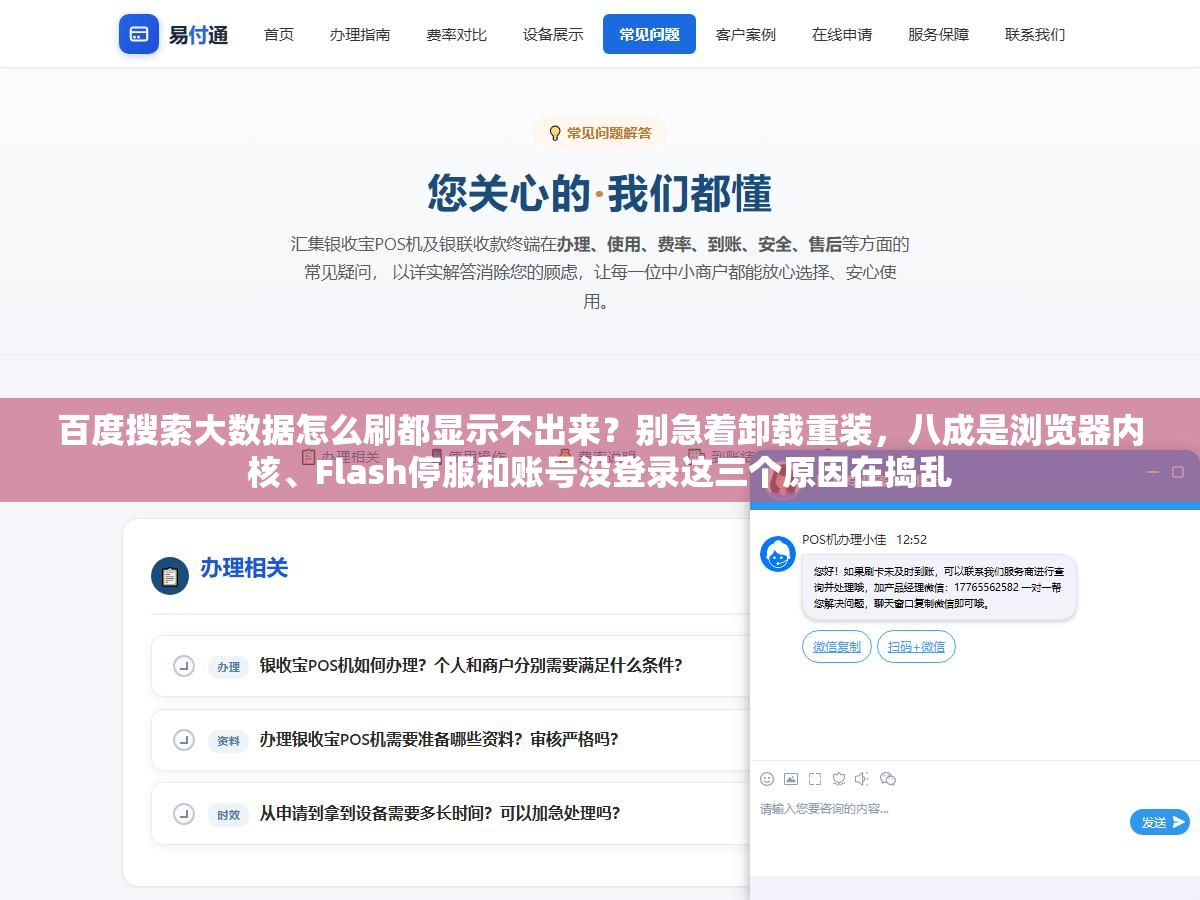Screen dimensions: 1200x900
Task: Toggle the chat sound speaker icon
Action: (x=863, y=779)
